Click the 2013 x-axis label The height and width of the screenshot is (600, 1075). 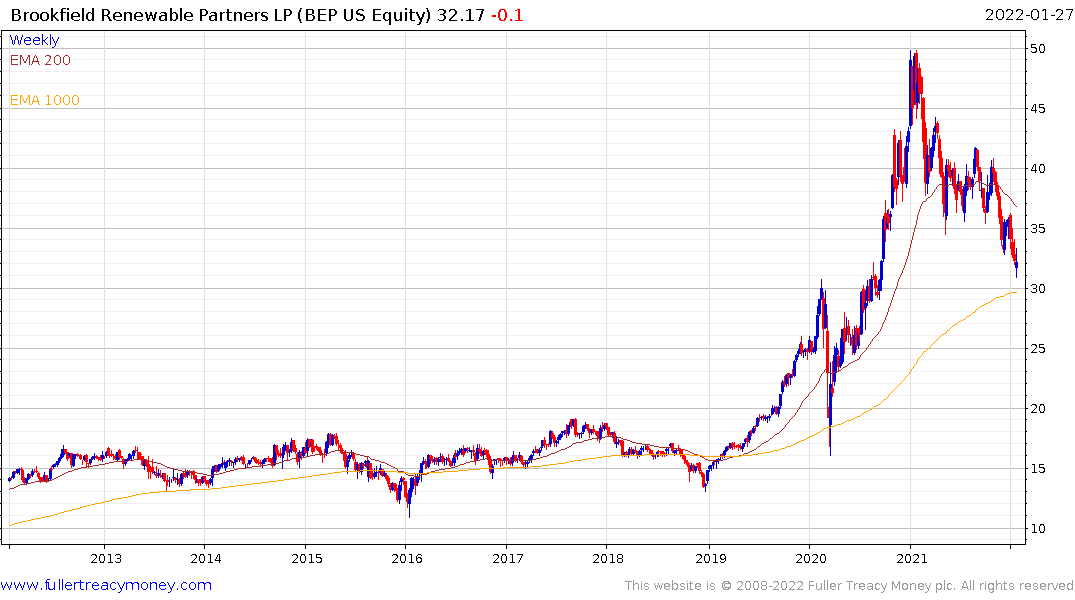(x=106, y=558)
